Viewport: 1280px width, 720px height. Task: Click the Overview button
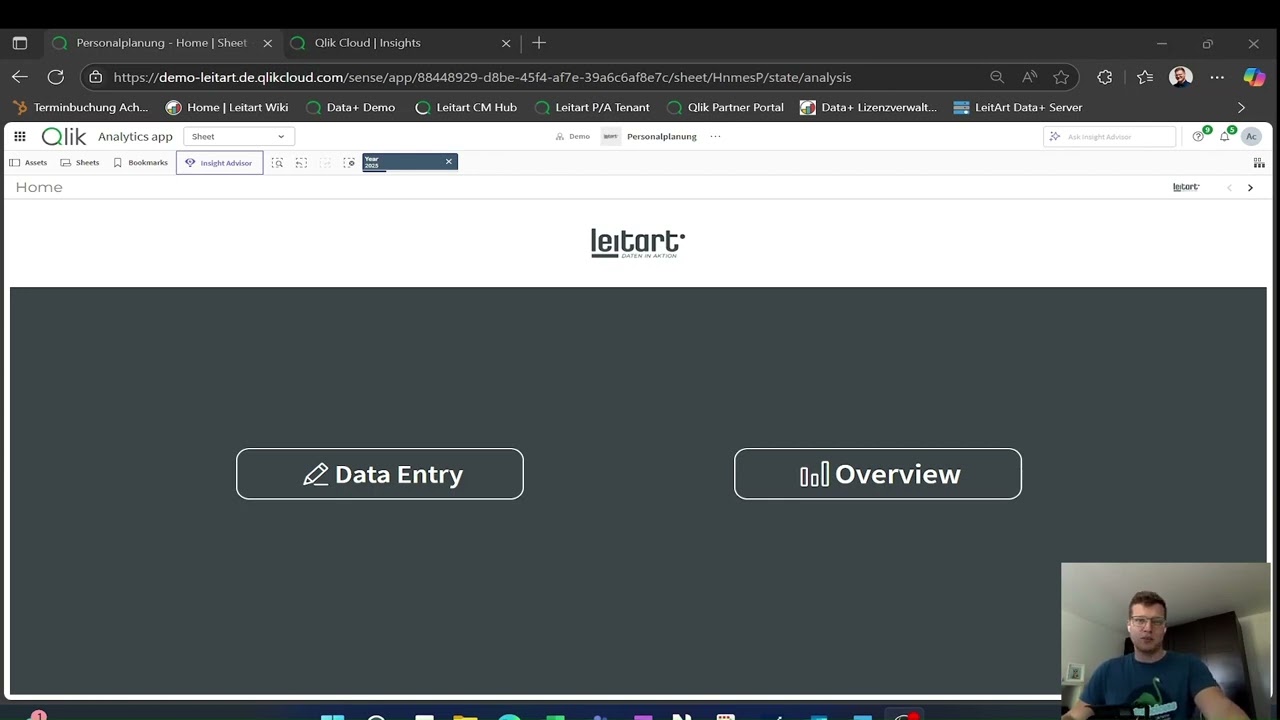click(x=878, y=474)
